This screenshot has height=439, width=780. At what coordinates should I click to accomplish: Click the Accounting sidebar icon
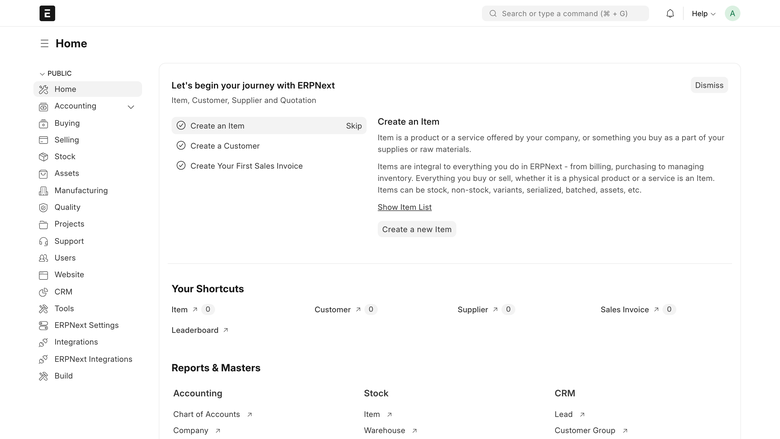tap(44, 106)
